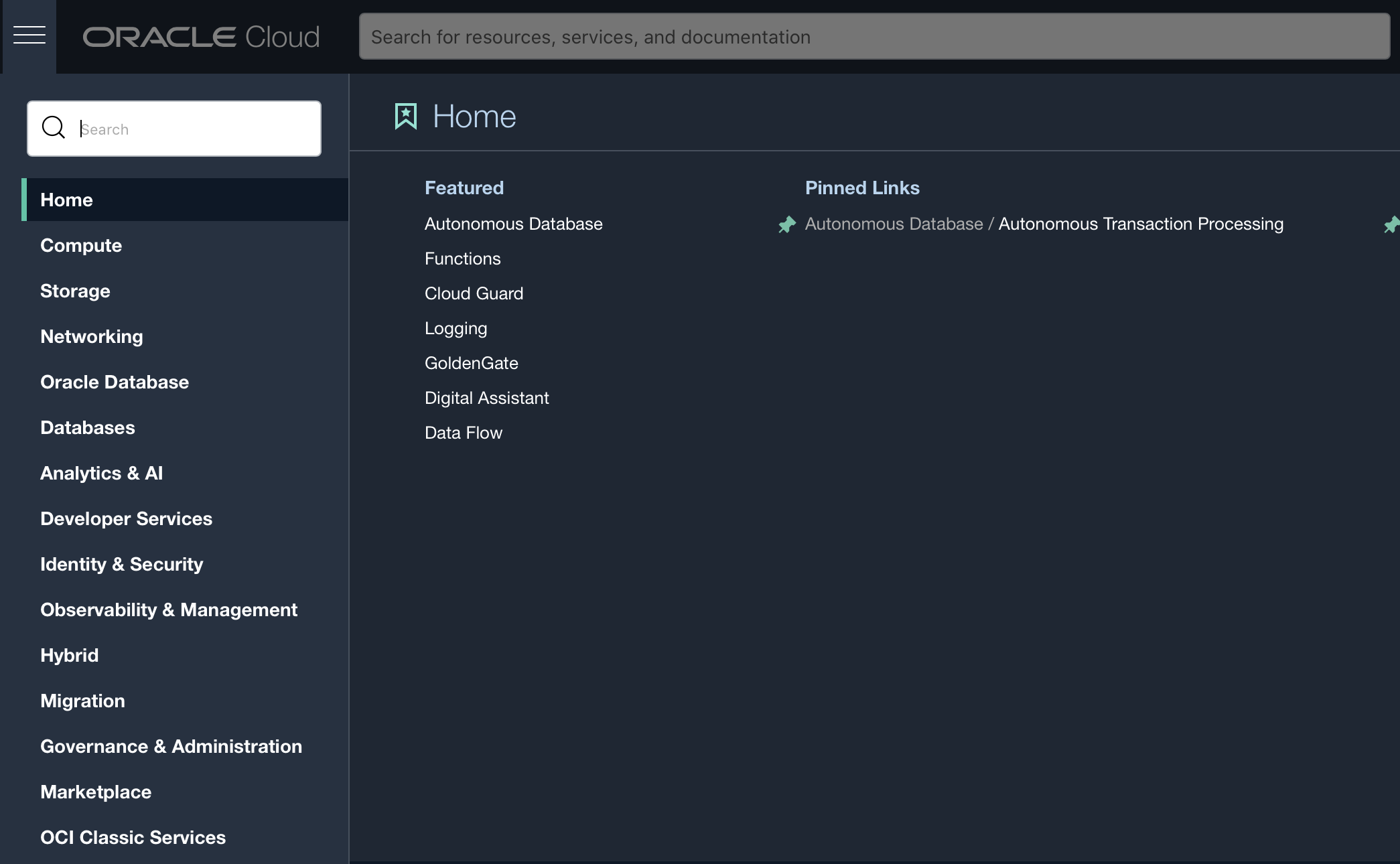Screen dimensions: 1400x864
Task: Click the Oracle Cloud logo
Action: 201,37
